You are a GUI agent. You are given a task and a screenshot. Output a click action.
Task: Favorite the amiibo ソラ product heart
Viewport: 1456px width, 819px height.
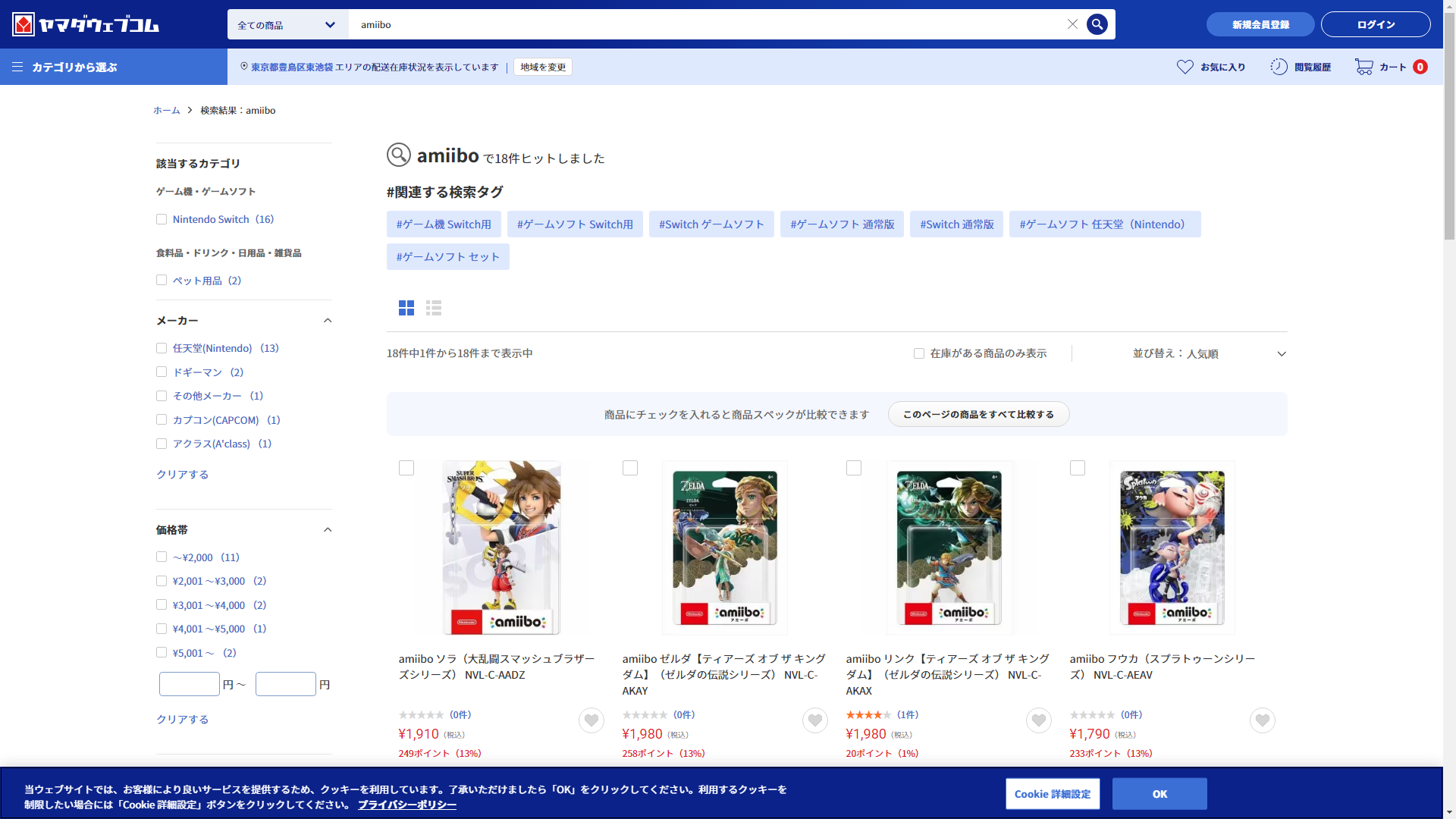click(591, 720)
